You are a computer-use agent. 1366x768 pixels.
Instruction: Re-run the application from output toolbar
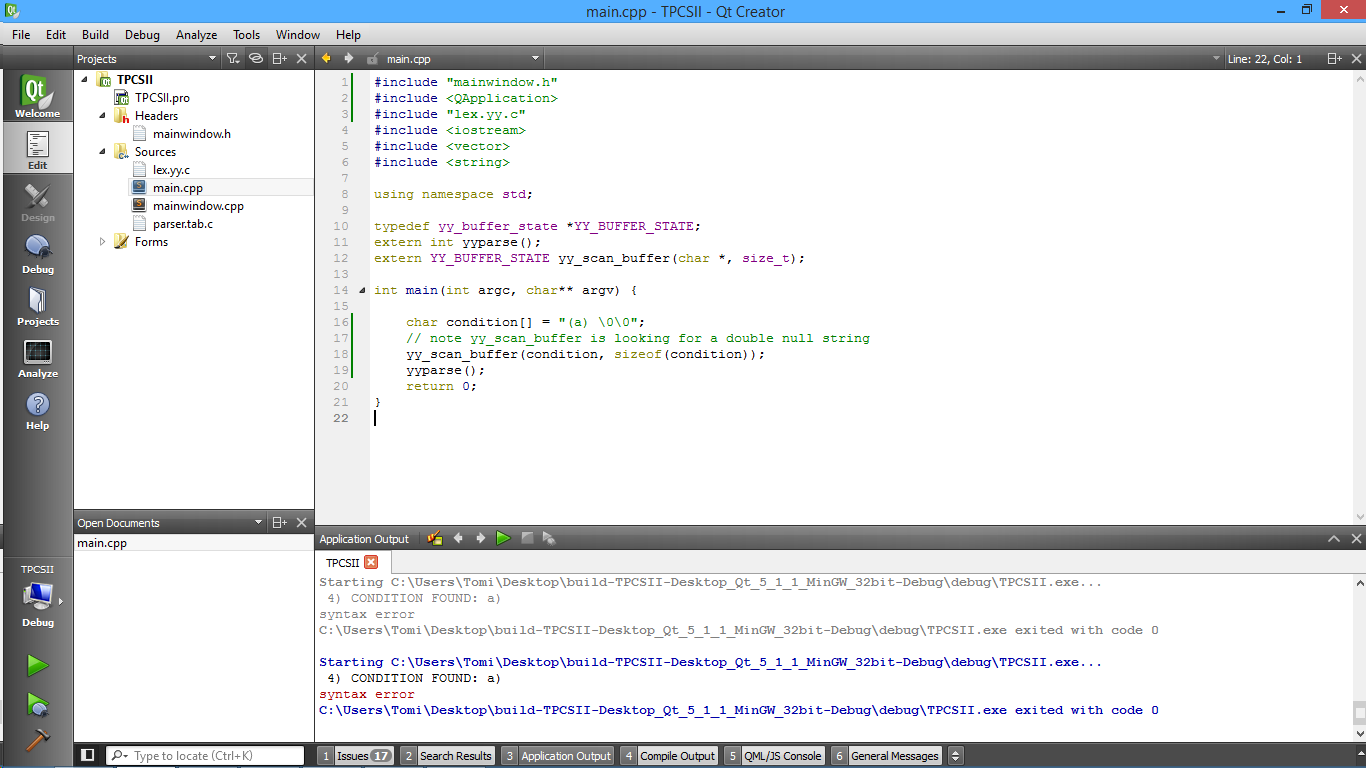(x=503, y=538)
